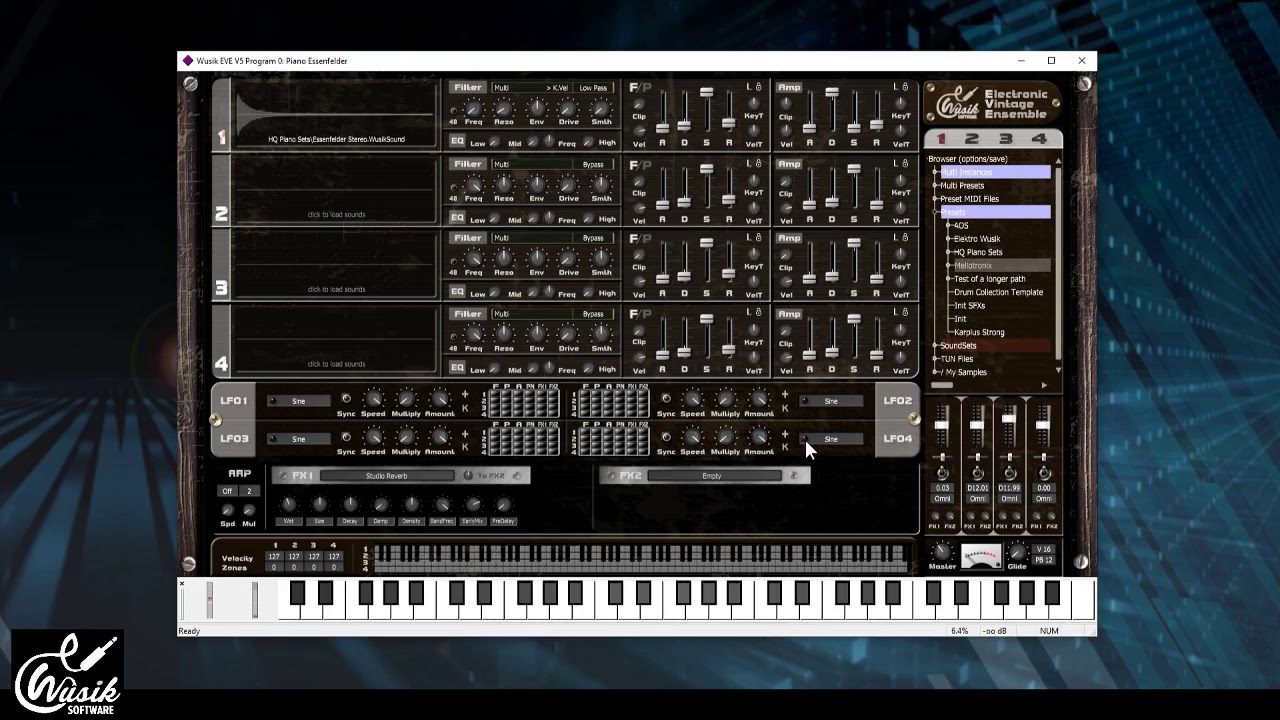Screen dimensions: 1280x720
Task: Adjust the LFO4 Amount knob
Action: pos(758,437)
